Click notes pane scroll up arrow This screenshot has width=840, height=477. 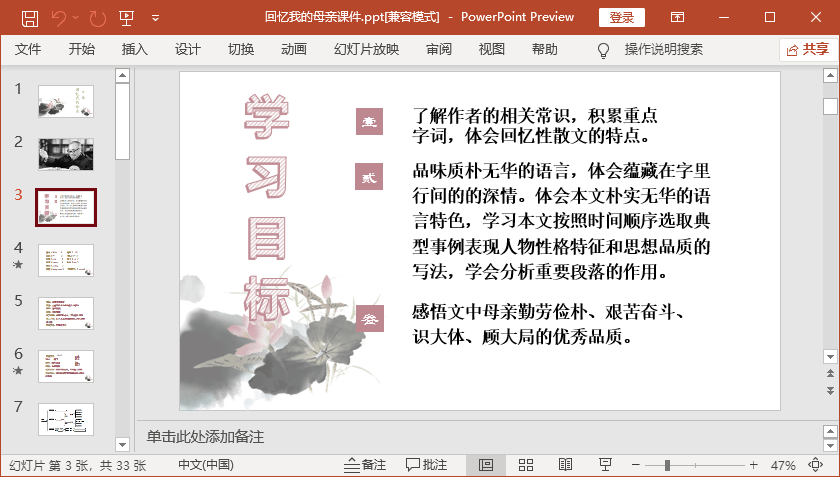click(x=830, y=431)
